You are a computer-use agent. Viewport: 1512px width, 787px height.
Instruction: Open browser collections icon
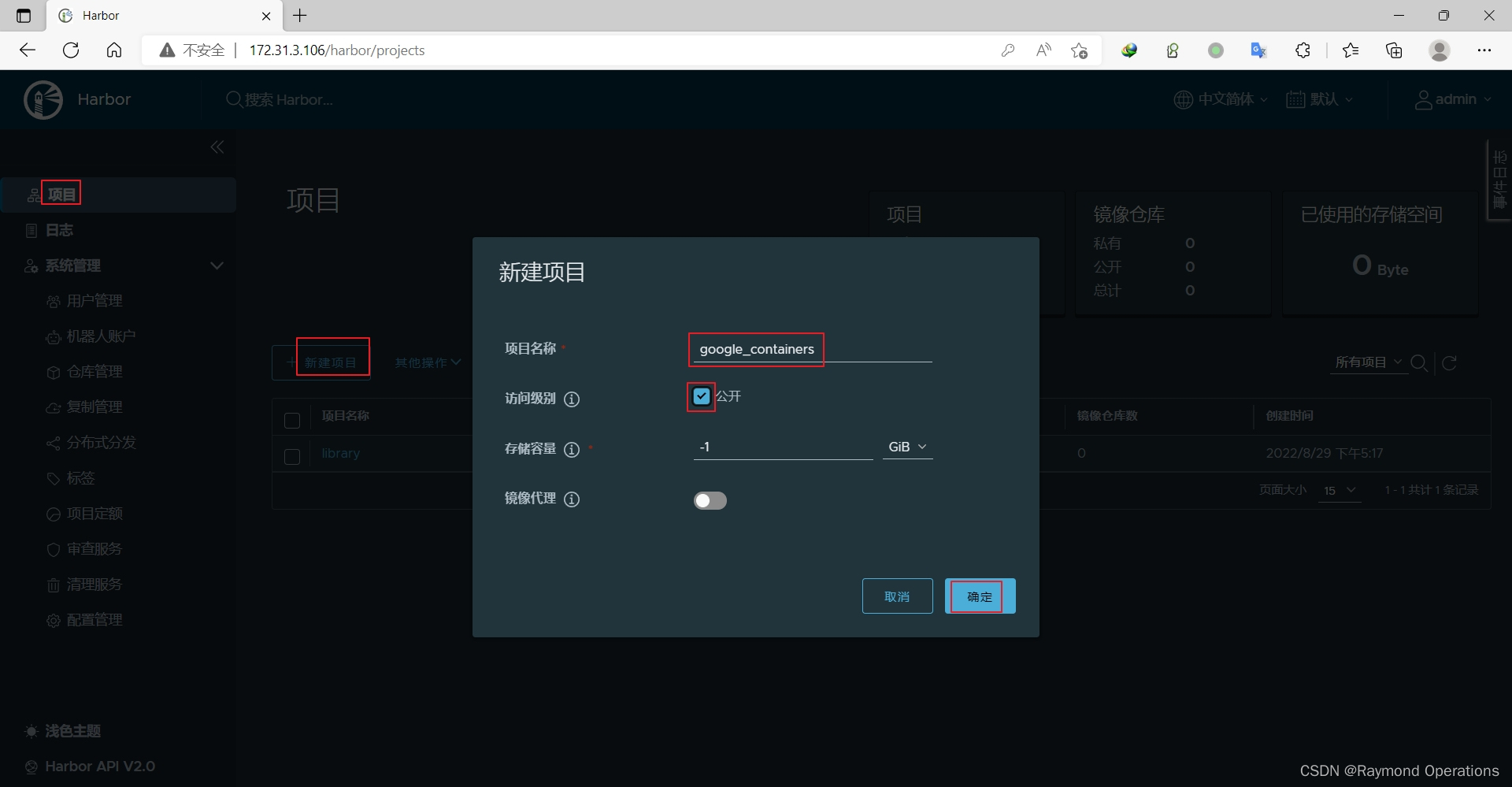(1394, 50)
